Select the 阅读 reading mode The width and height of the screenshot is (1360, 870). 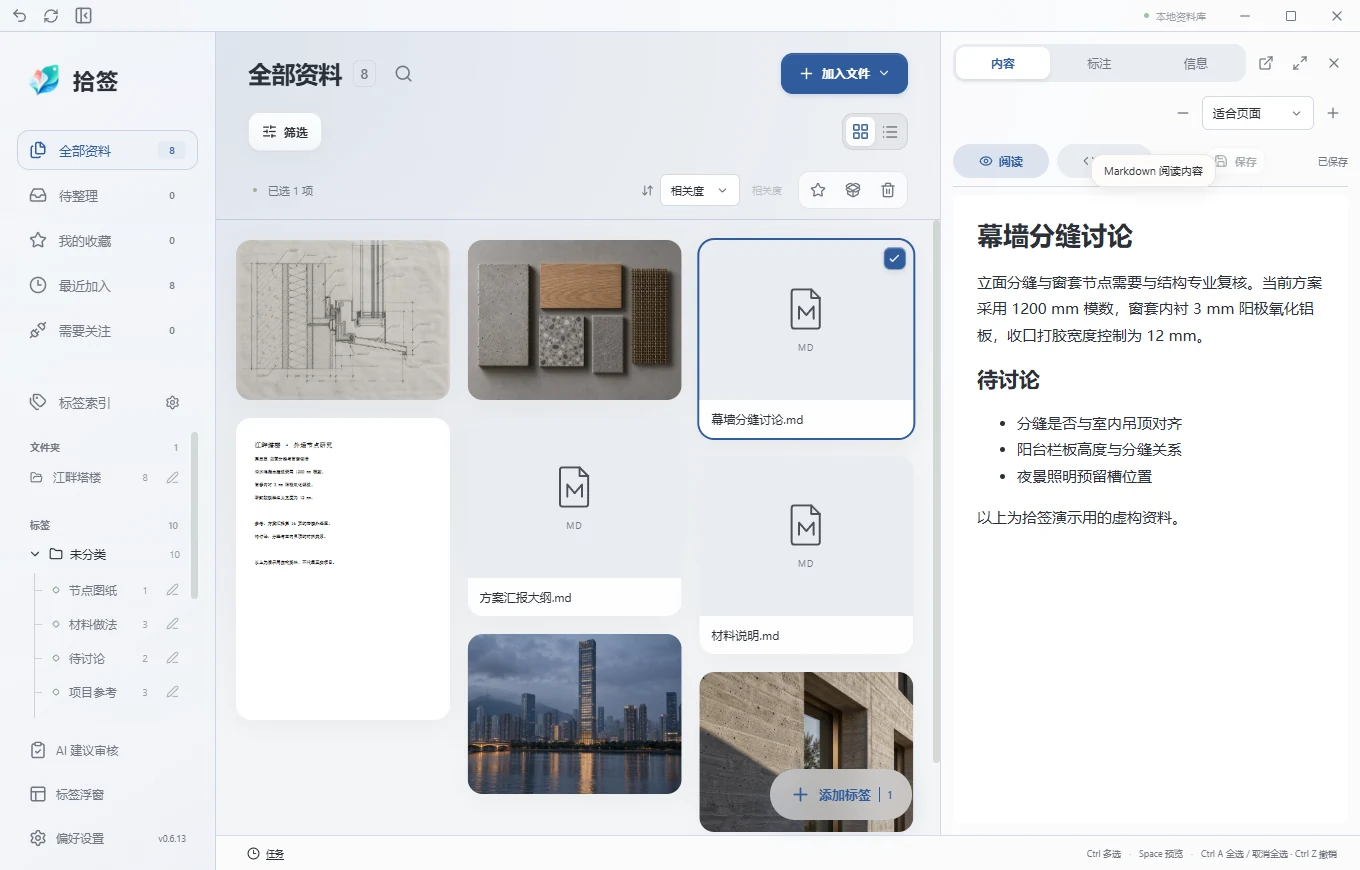point(1001,161)
